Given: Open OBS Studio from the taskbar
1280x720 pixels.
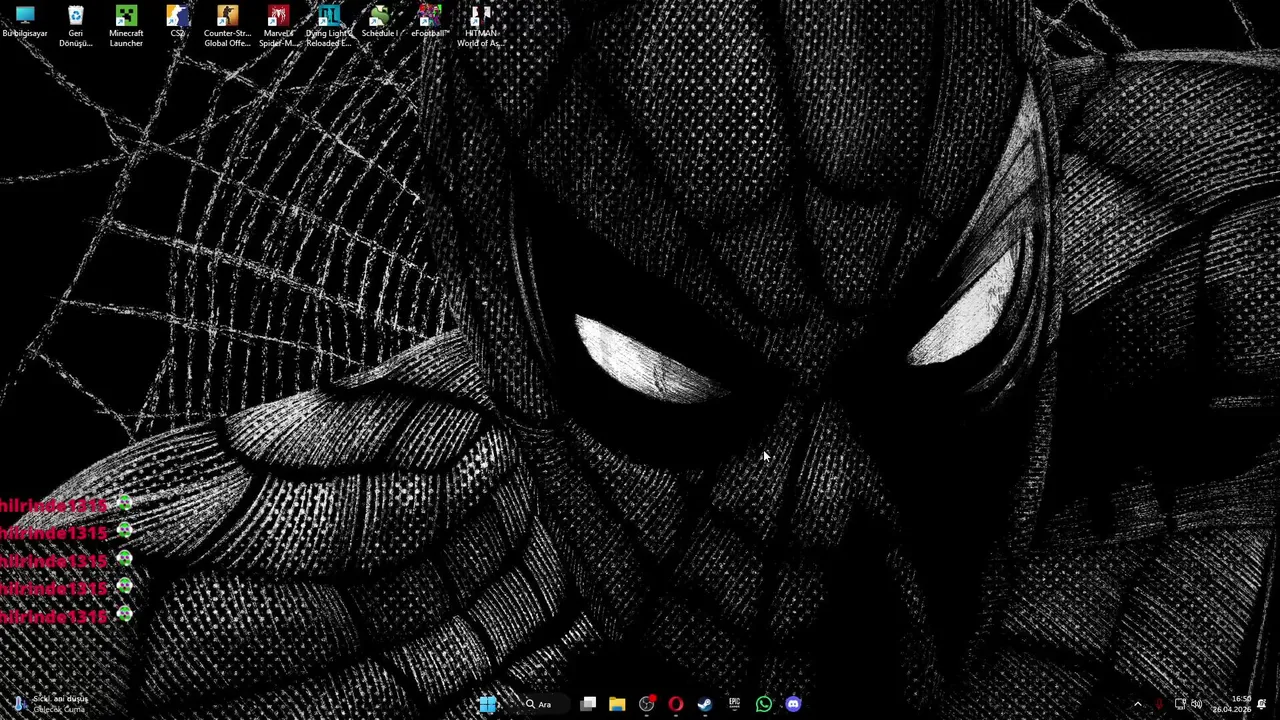Looking at the screenshot, I should click(x=647, y=704).
